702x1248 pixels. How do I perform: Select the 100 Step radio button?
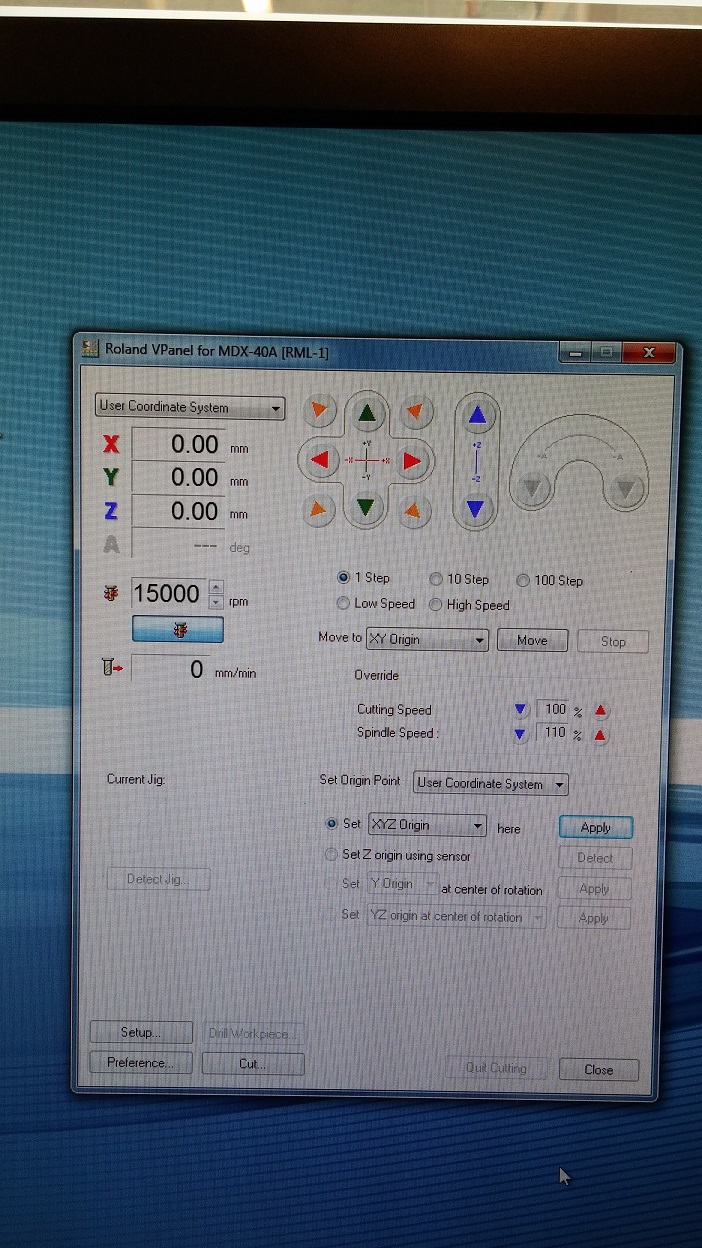[x=523, y=580]
